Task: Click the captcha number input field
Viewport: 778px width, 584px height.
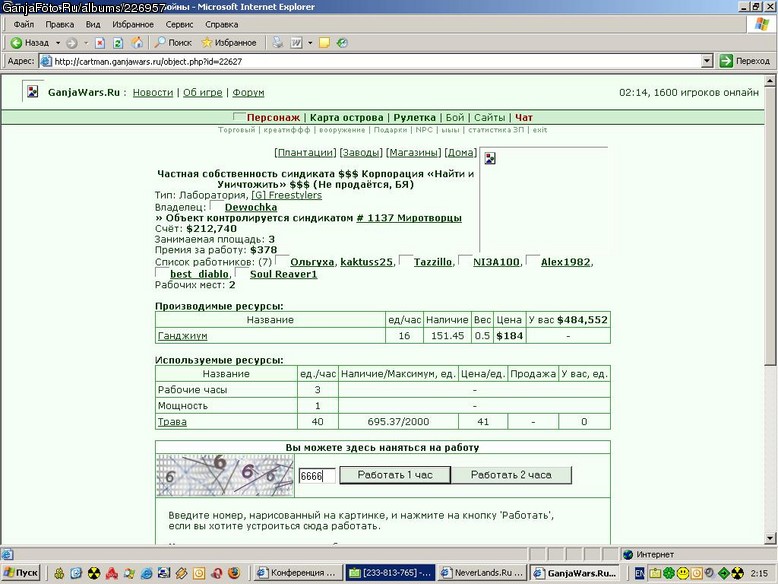Action: [317, 476]
